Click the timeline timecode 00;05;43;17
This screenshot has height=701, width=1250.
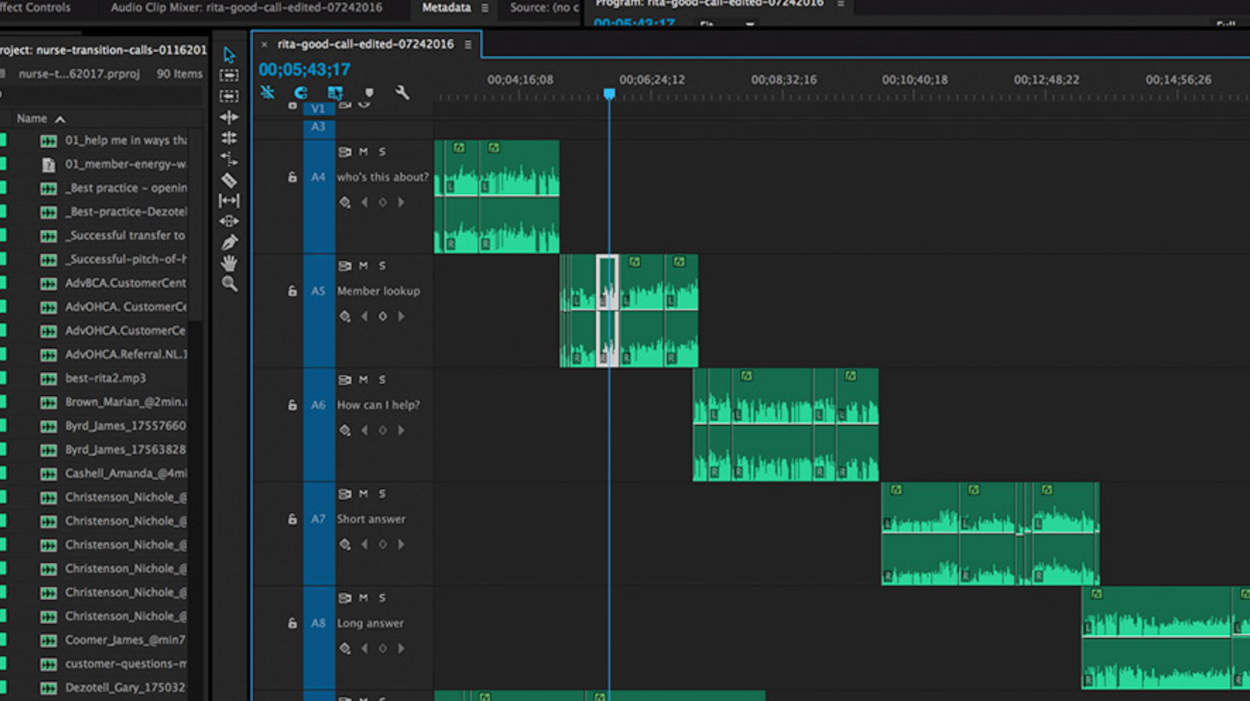click(x=304, y=70)
